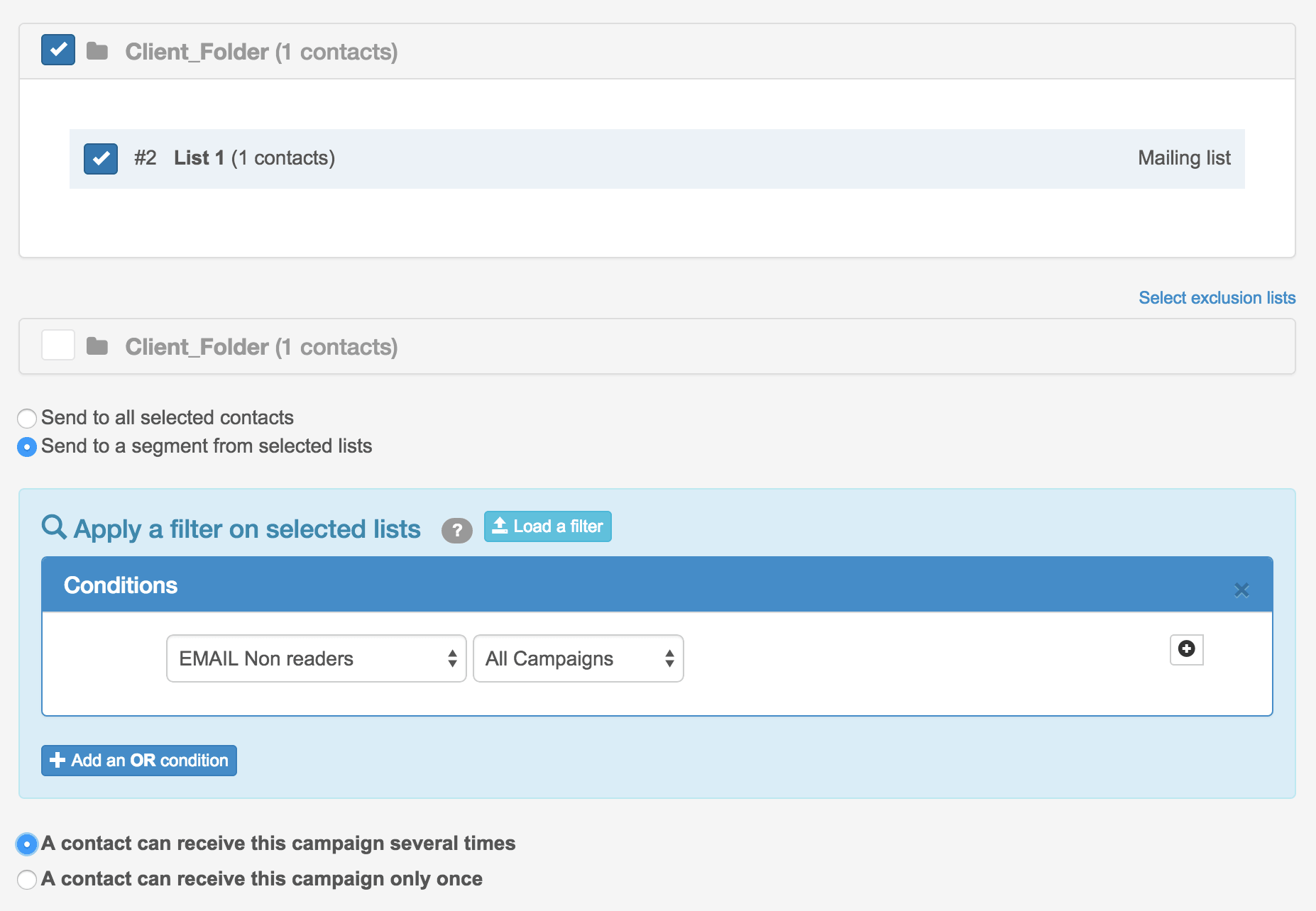Image resolution: width=1316 pixels, height=911 pixels.
Task: Click the filter help question mark icon
Action: [457, 530]
